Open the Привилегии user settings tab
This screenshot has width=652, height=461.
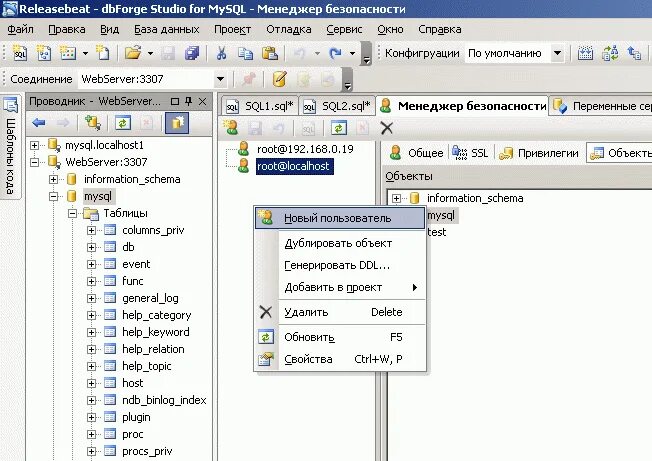pyautogui.click(x=539, y=153)
